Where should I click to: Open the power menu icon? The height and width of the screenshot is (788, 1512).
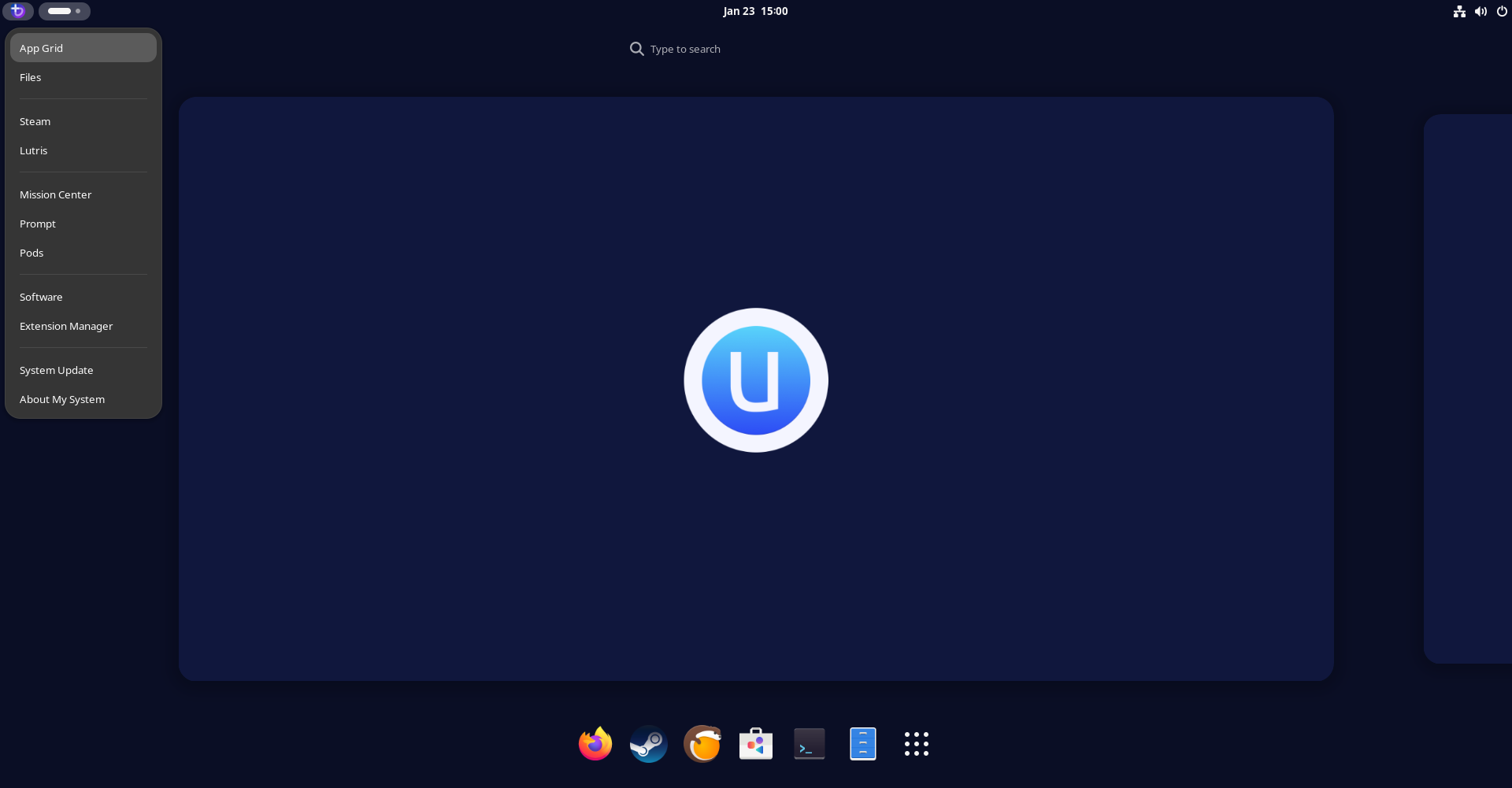point(1502,11)
